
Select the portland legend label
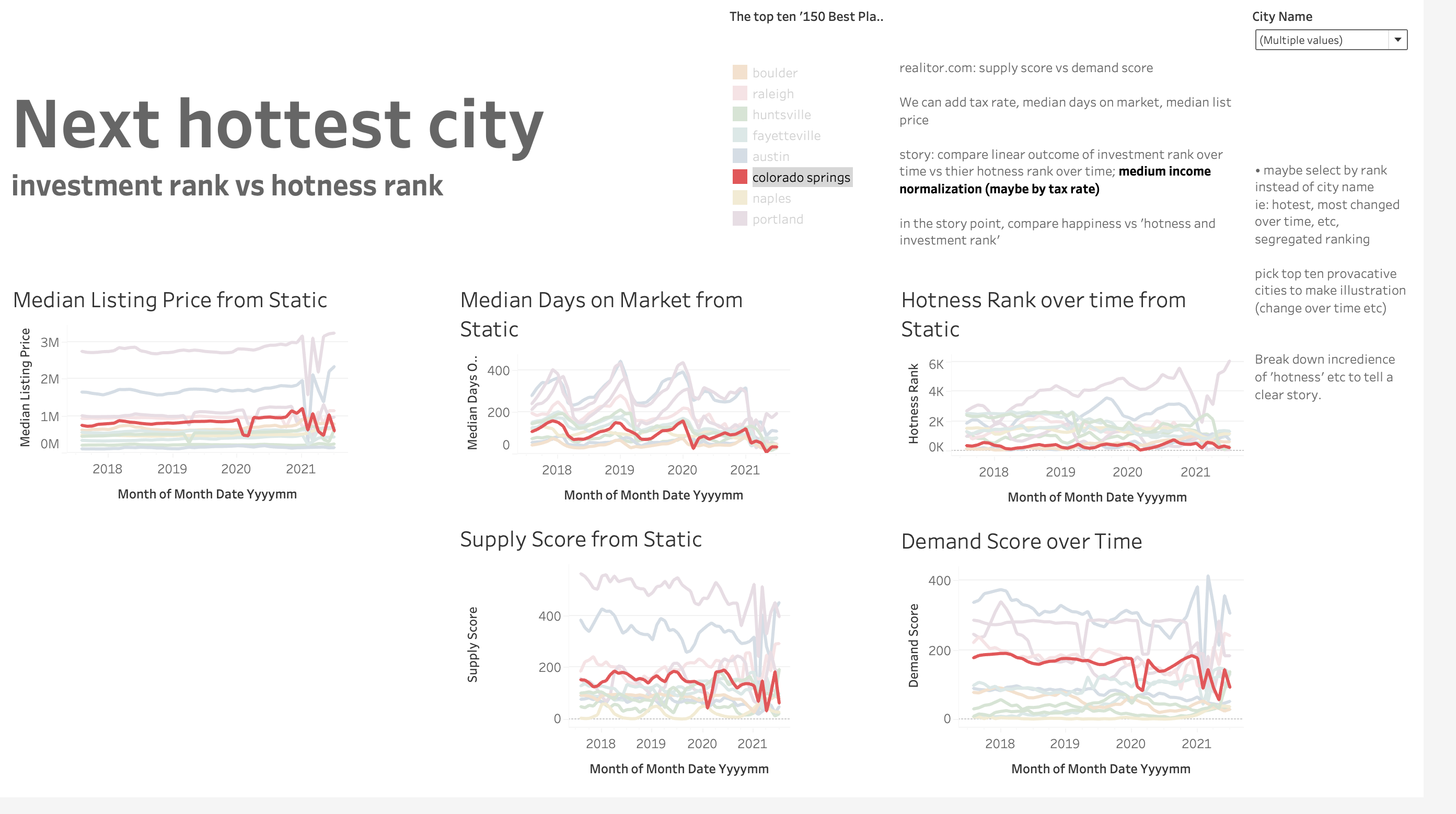pos(777,219)
